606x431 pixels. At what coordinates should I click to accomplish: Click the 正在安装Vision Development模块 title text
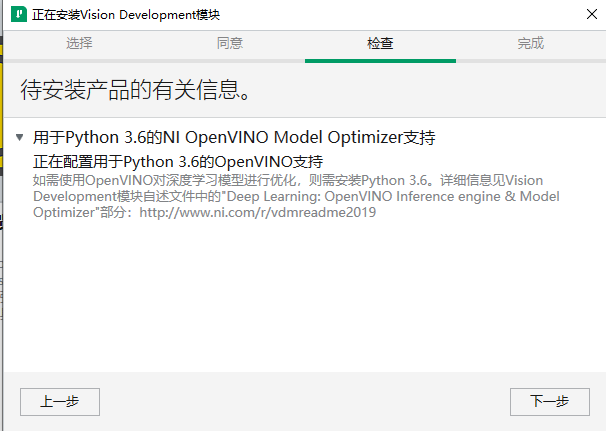click(x=126, y=15)
